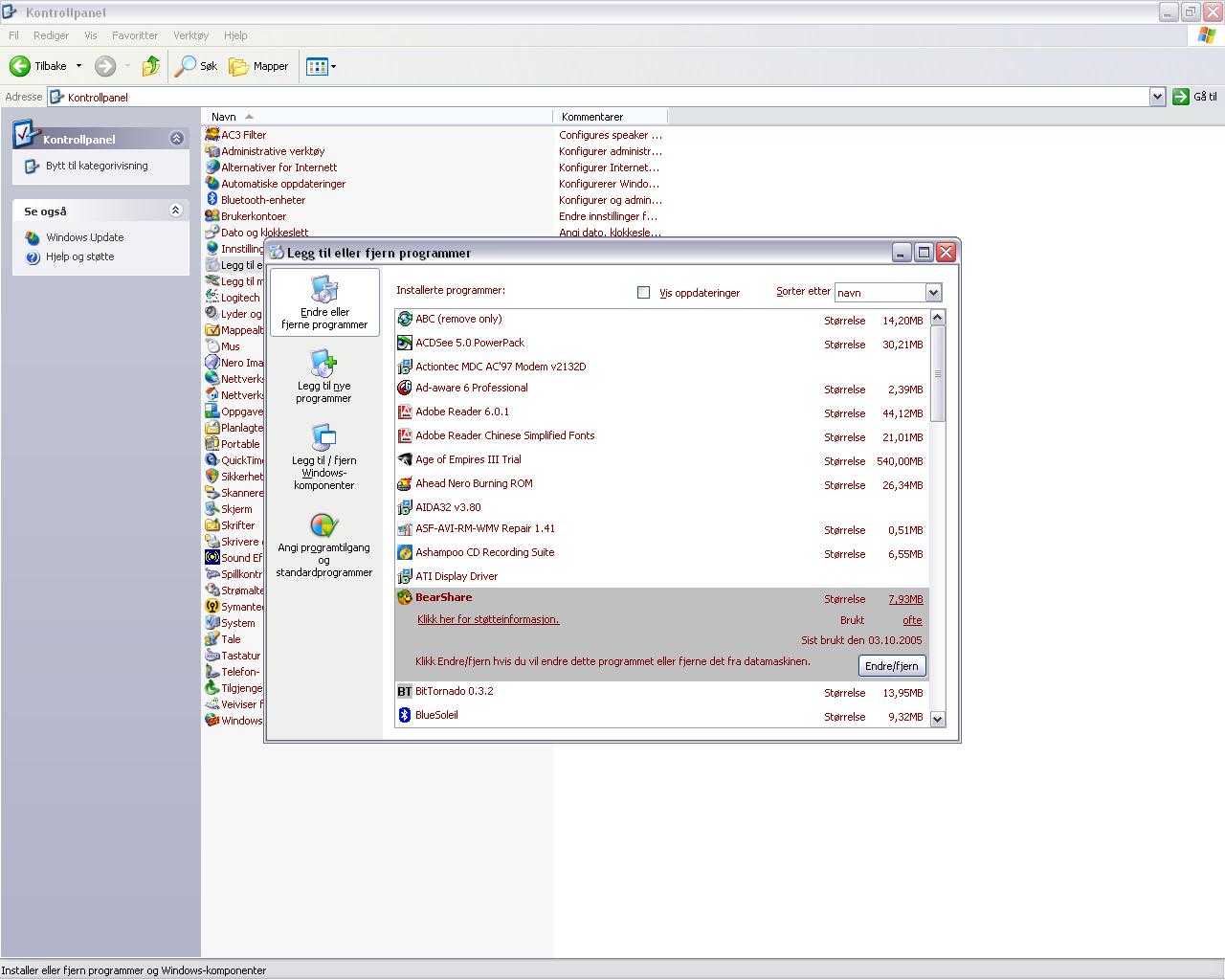
Task: Click the ABC (remove only) program icon
Action: point(405,319)
